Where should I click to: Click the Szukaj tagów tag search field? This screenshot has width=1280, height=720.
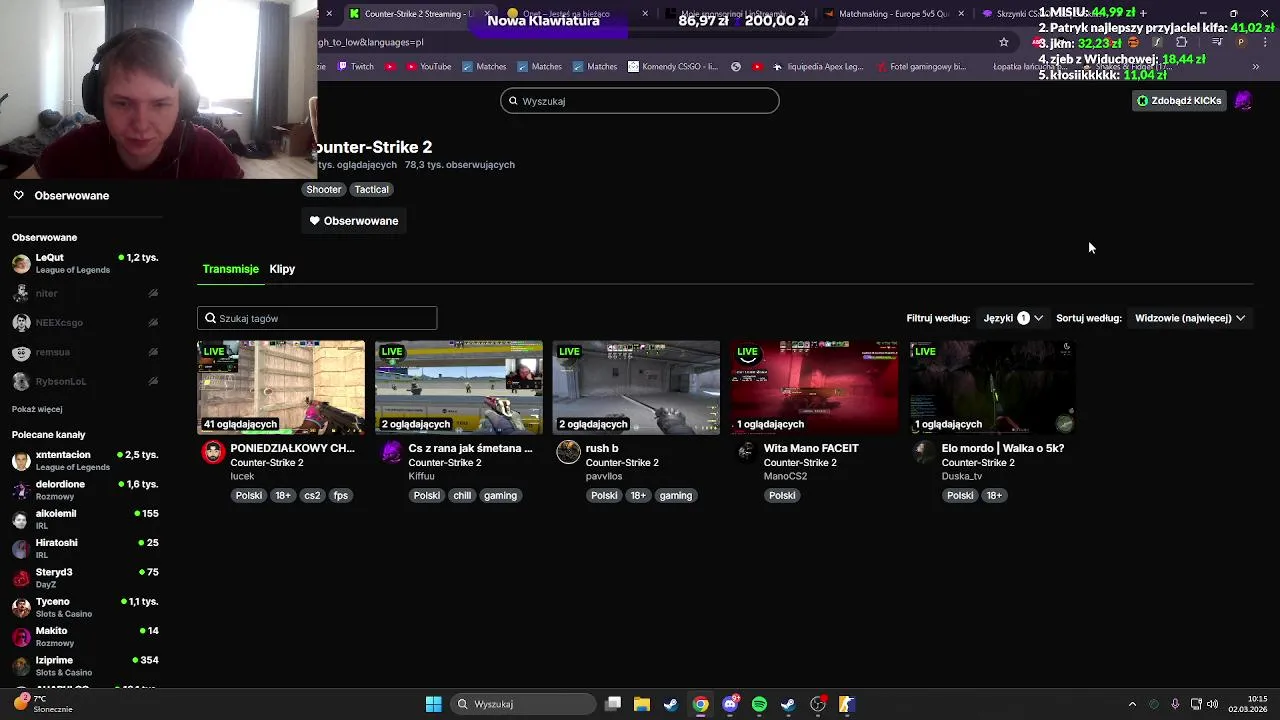(317, 318)
